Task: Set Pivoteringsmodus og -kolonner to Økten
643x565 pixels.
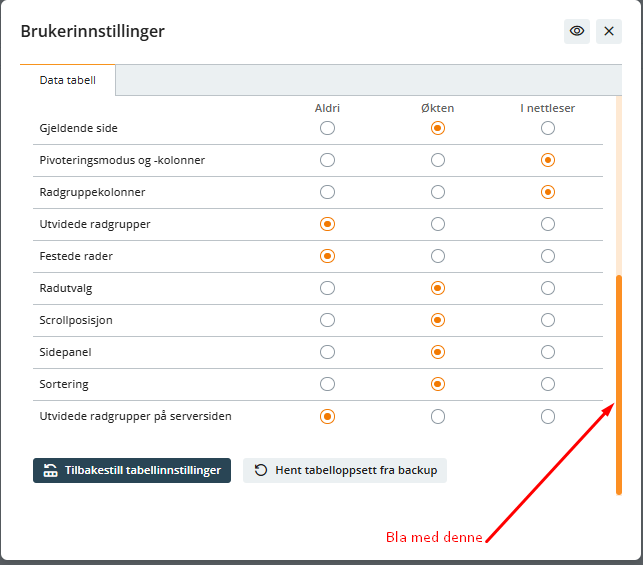Action: pos(438,160)
